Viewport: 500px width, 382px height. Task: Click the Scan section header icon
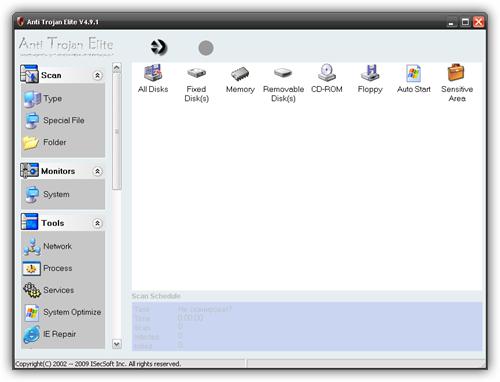point(29,74)
